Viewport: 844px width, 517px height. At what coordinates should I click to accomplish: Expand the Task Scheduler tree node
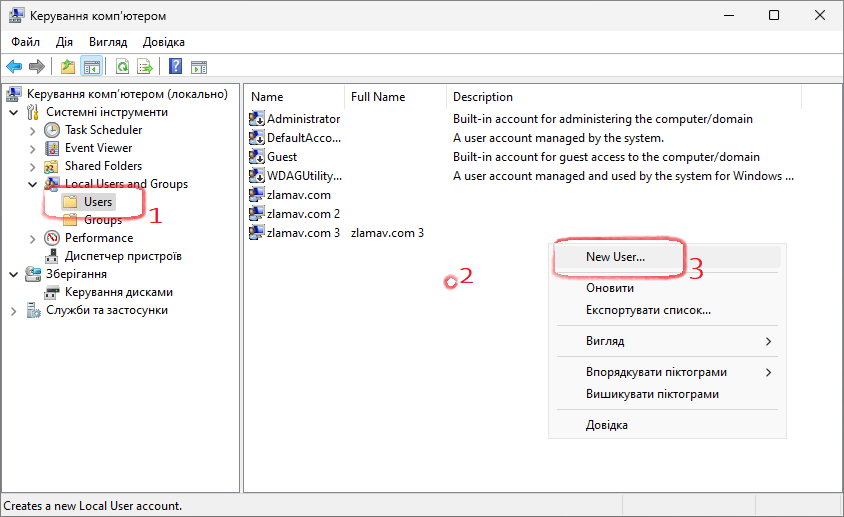33,131
